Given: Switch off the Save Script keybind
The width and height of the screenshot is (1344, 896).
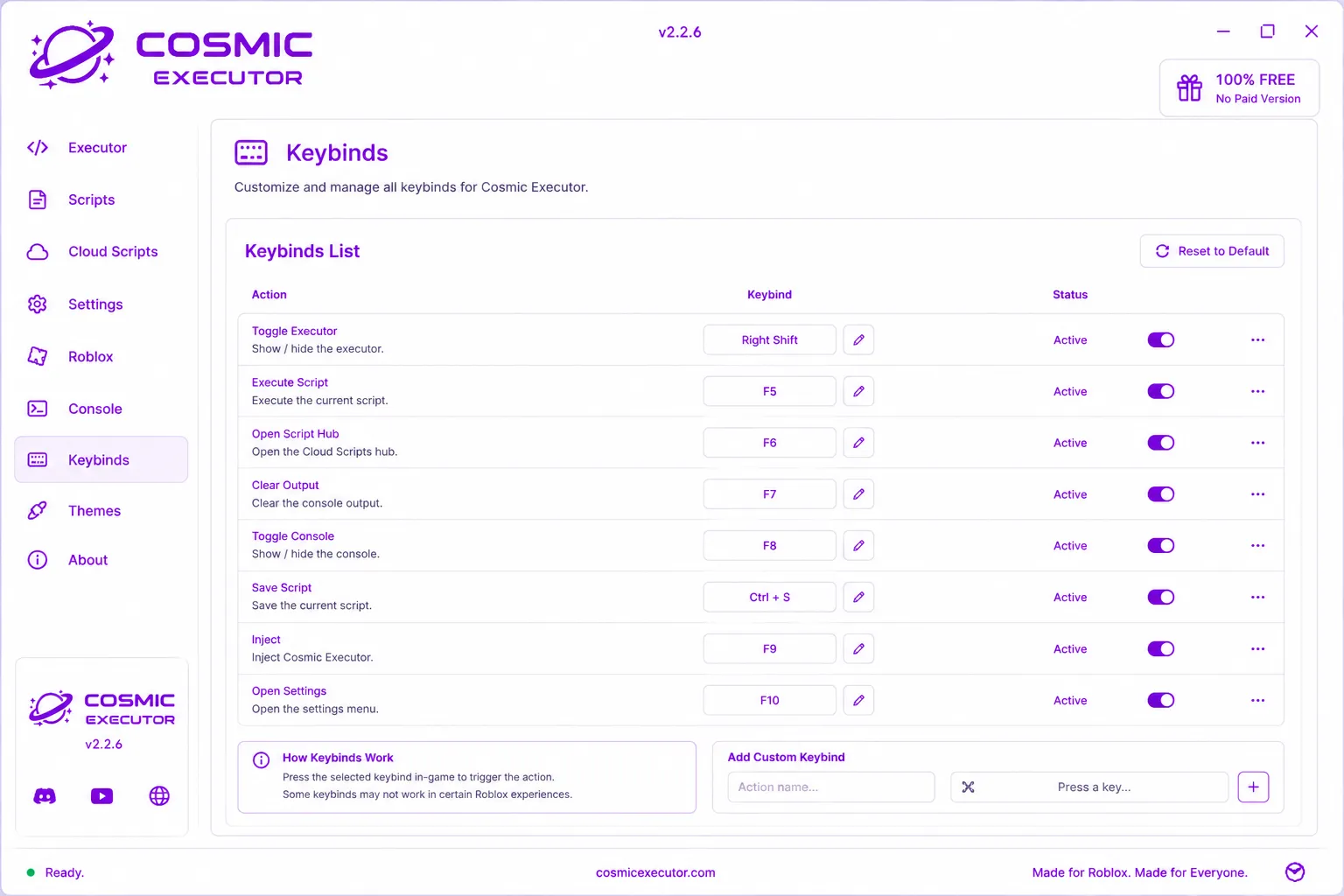Looking at the screenshot, I should 1161,597.
